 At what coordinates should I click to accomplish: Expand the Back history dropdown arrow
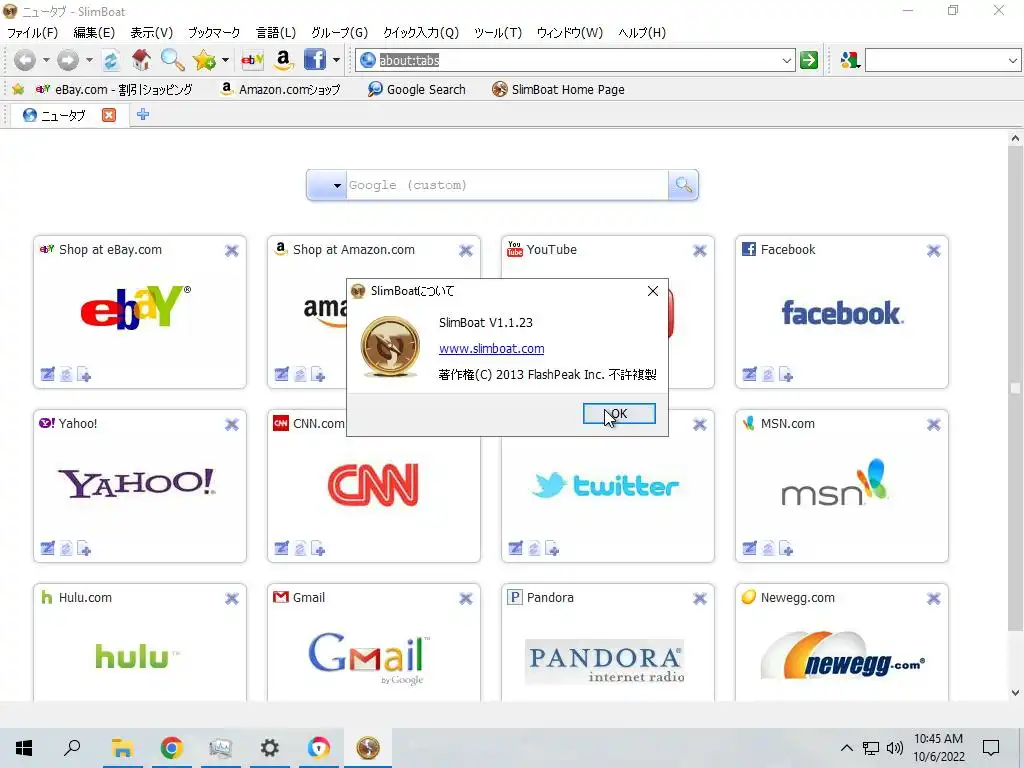pos(46,60)
